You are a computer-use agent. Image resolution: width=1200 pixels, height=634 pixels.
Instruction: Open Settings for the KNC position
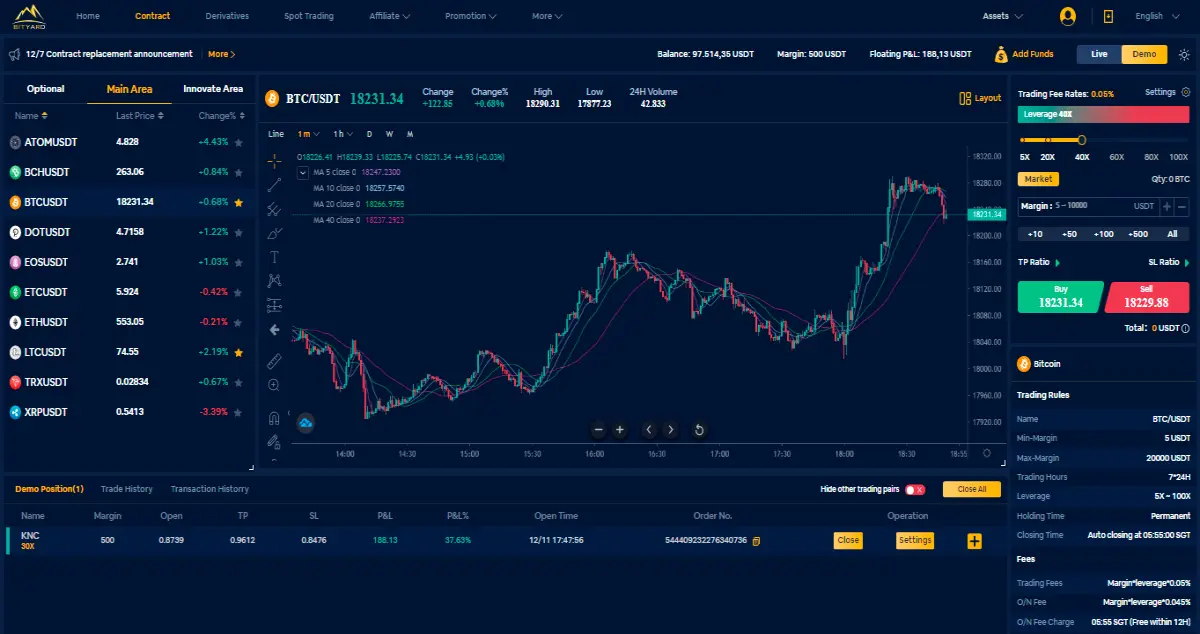coord(915,540)
